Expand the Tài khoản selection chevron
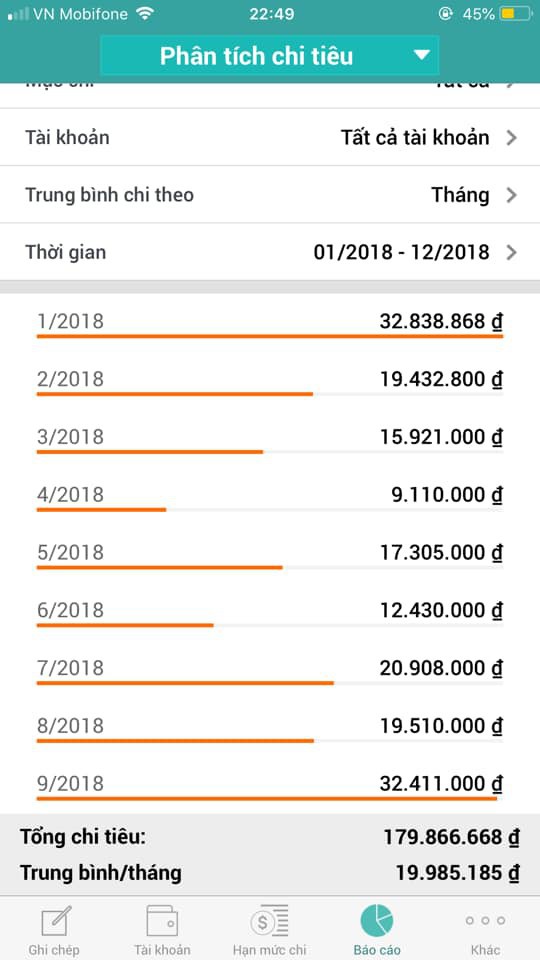This screenshot has height=960, width=540. pos(511,138)
